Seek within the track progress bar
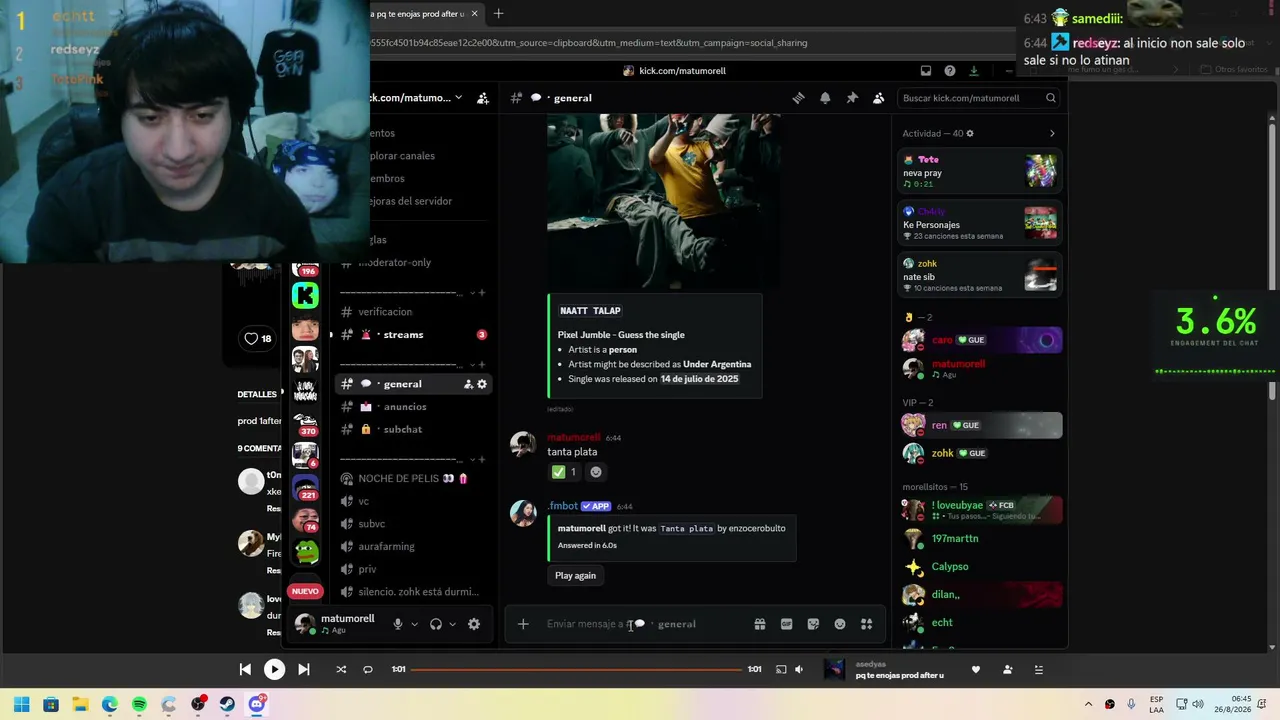The height and width of the screenshot is (720, 1280). tap(576, 669)
